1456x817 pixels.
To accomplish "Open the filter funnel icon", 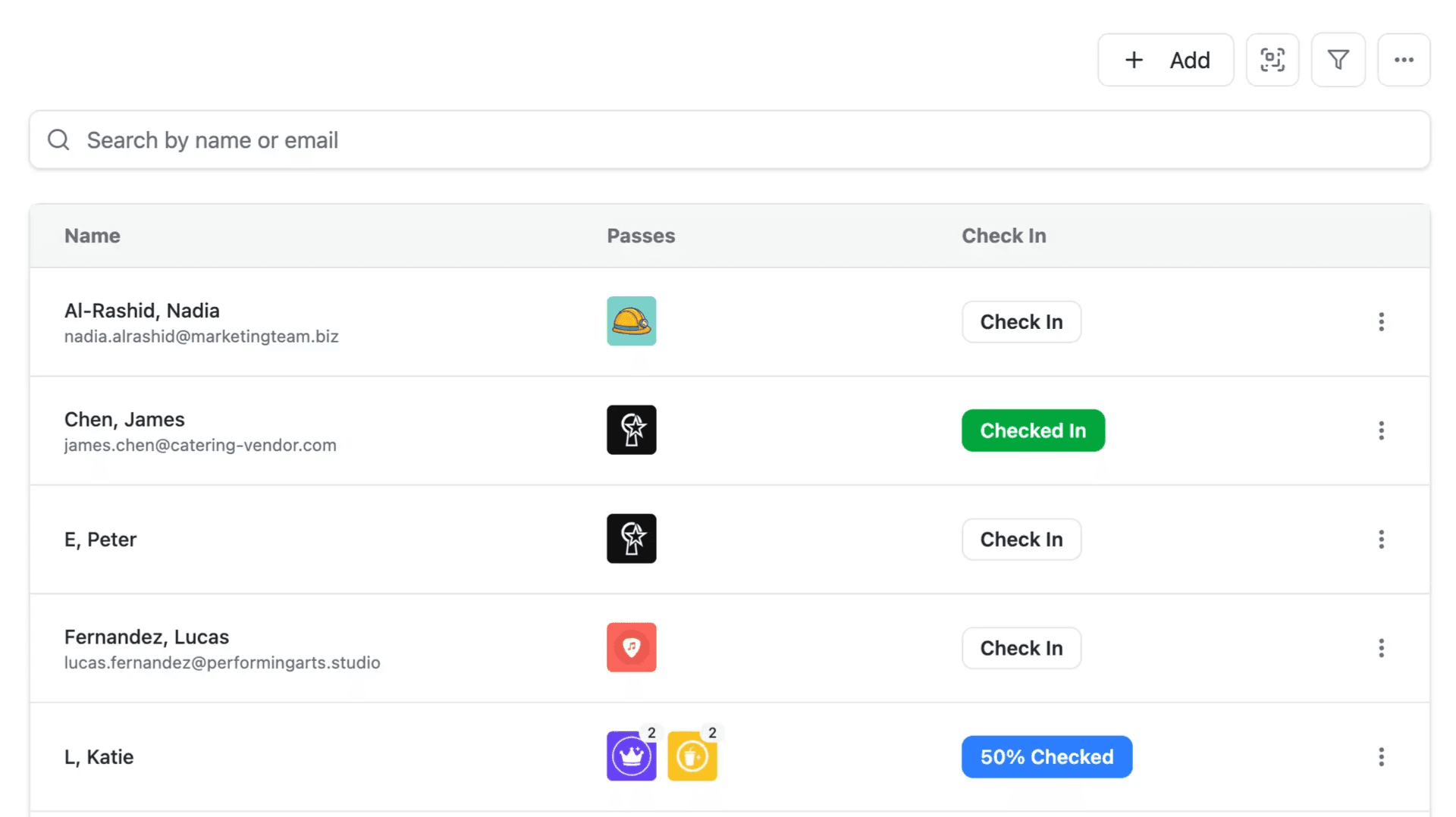I will point(1338,60).
